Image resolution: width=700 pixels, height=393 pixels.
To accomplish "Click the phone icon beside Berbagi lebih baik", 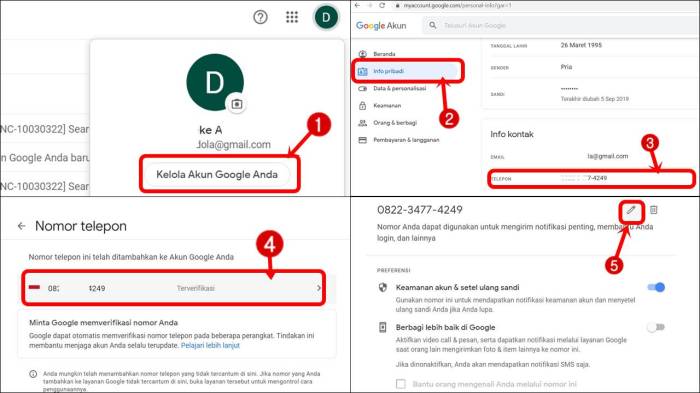I will click(383, 327).
